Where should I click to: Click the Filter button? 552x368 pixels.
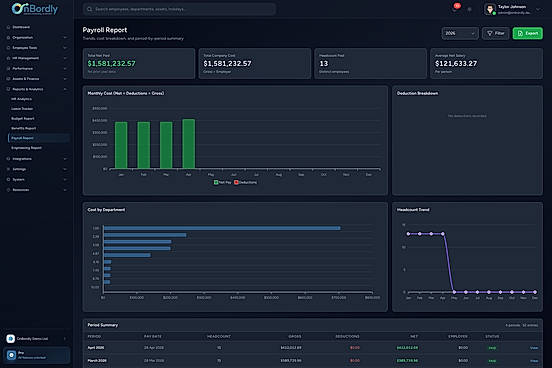(495, 33)
